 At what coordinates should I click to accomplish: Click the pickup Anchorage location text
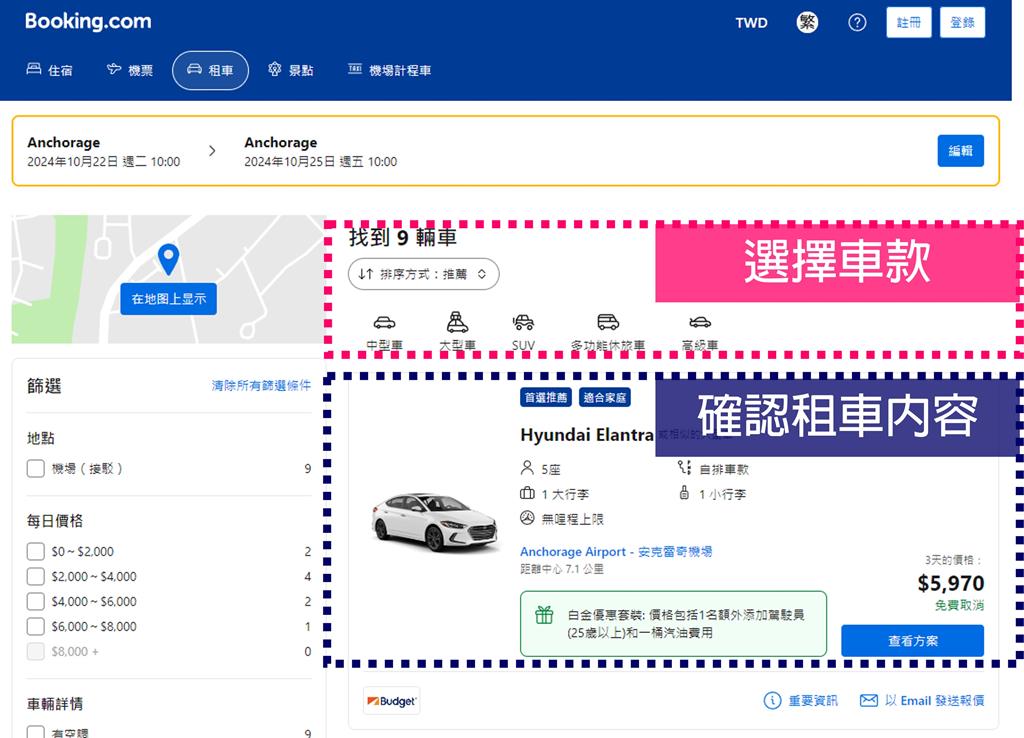click(63, 142)
